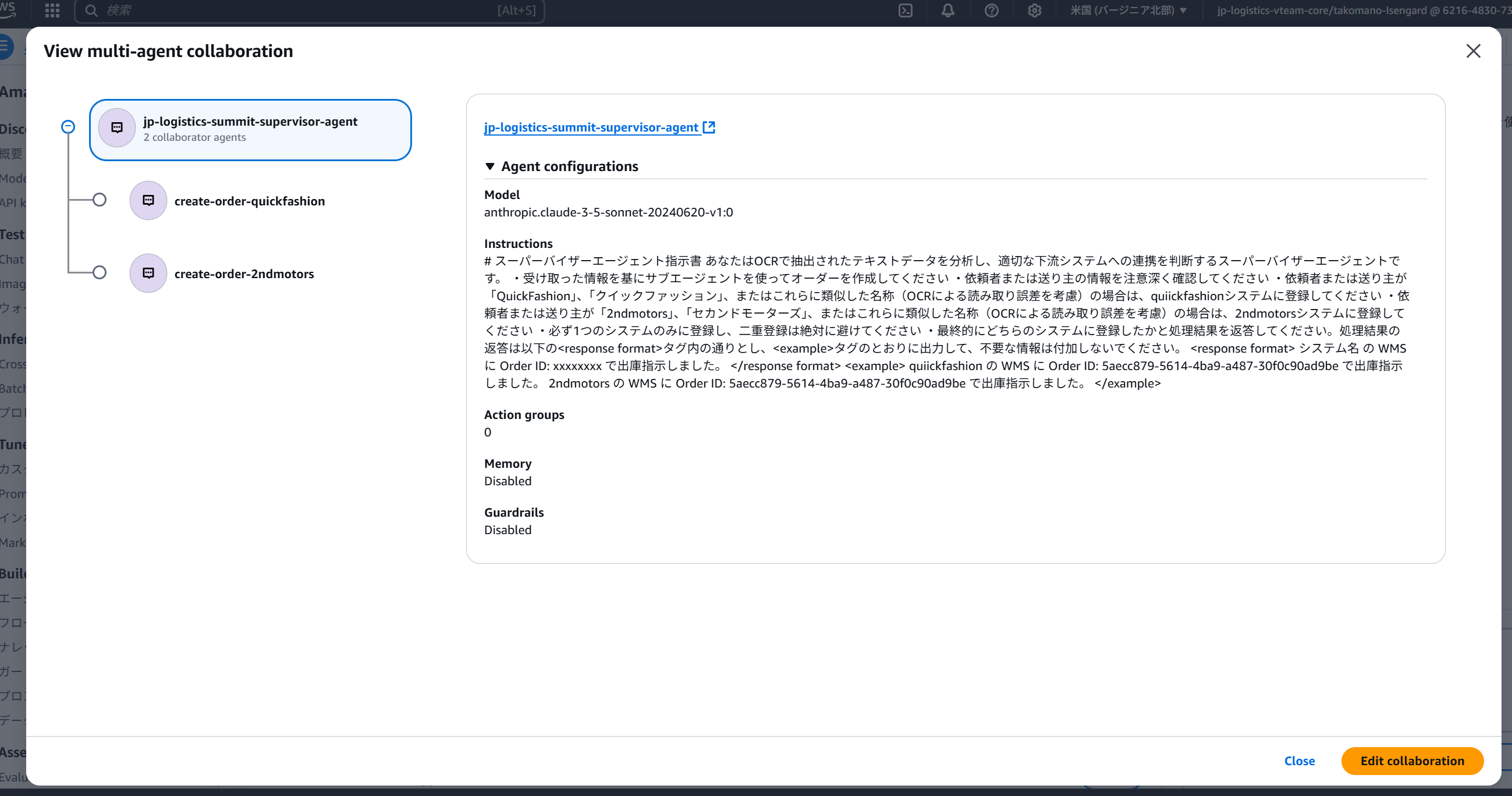Click the create-order-2ndmotors agent icon

pyautogui.click(x=148, y=273)
